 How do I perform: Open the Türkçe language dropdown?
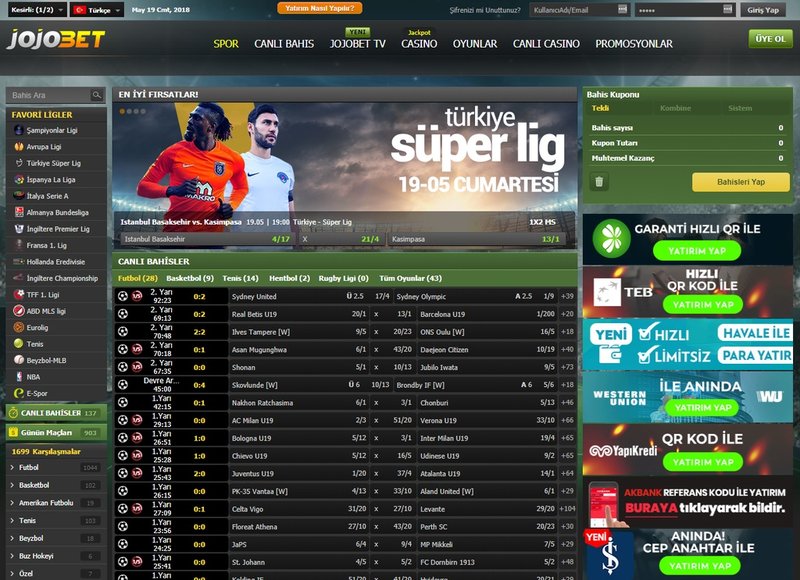coord(97,10)
